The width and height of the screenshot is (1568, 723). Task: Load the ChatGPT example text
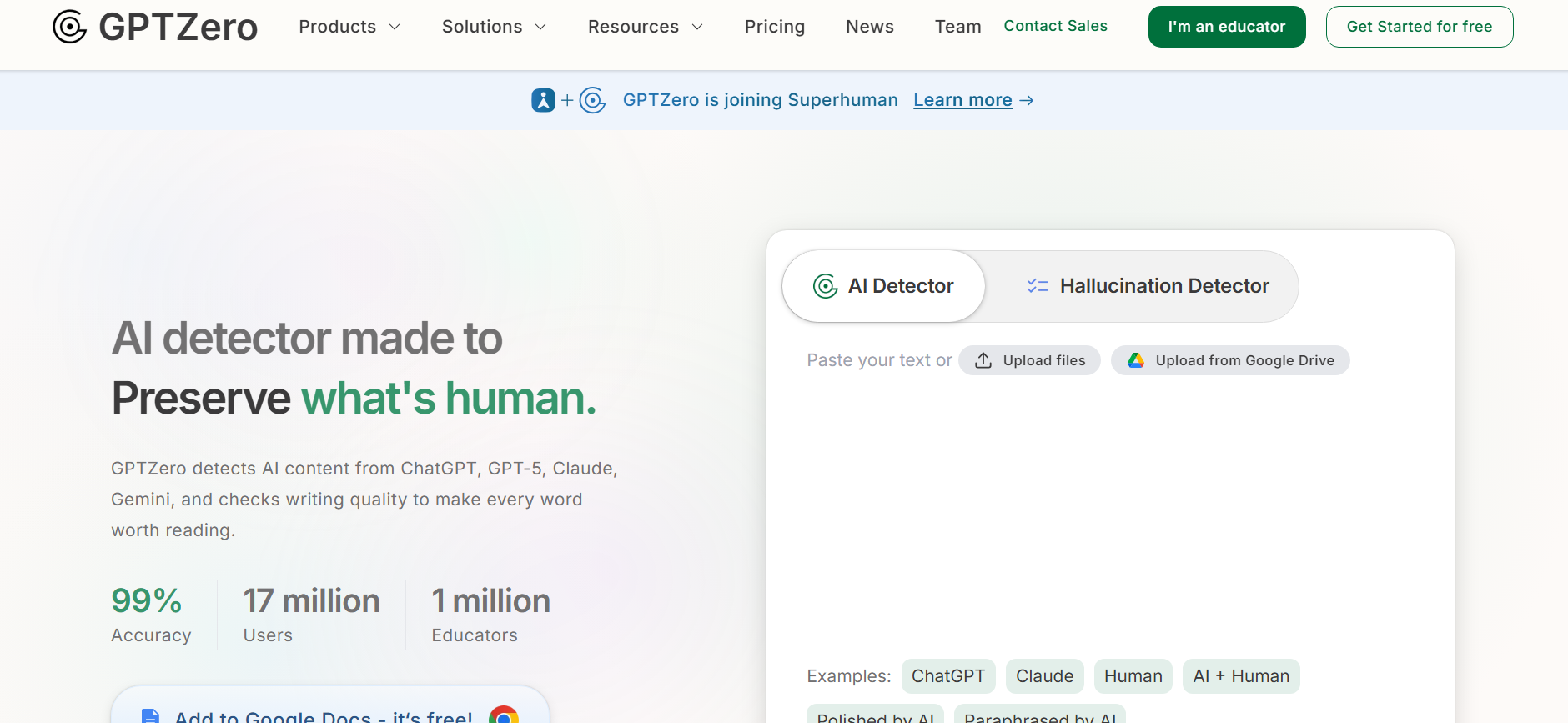coord(948,676)
